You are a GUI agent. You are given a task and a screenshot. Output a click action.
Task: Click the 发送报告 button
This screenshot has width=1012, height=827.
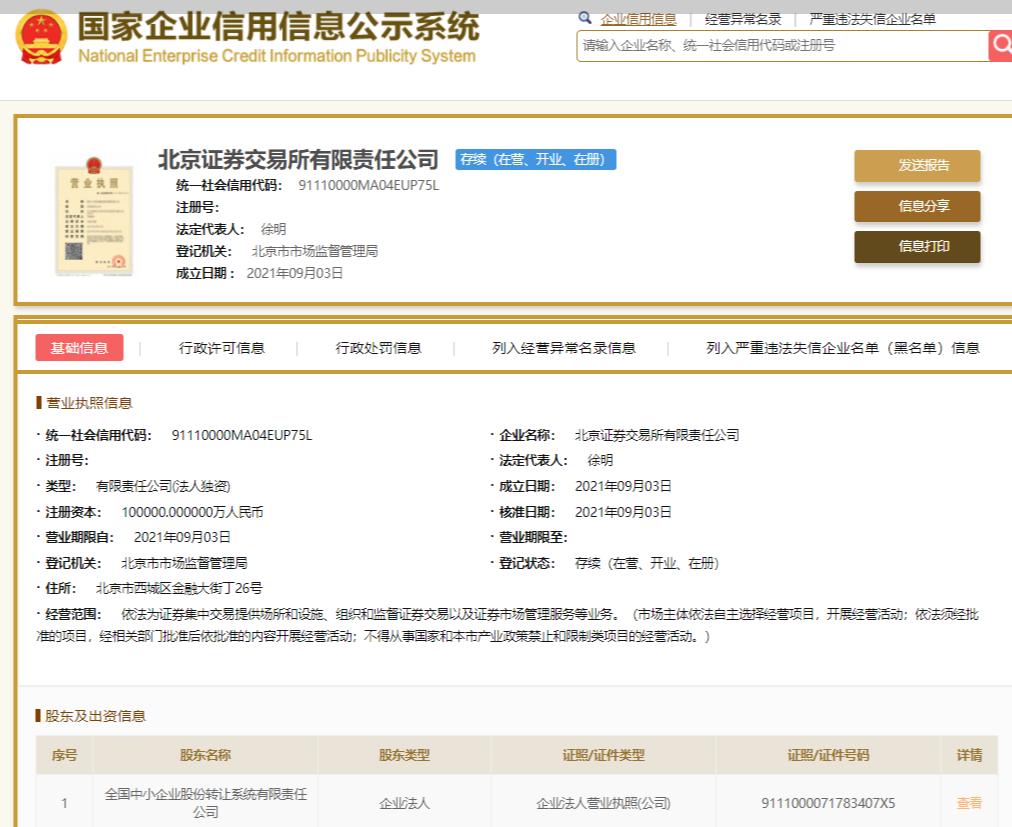pos(917,166)
